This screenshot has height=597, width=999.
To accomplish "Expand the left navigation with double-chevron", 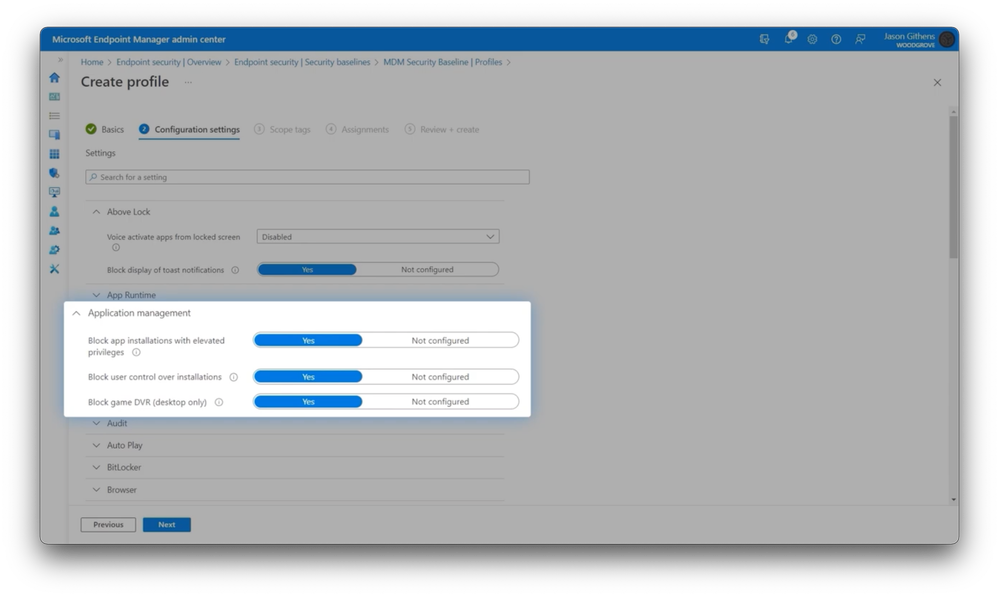I will (x=60, y=60).
